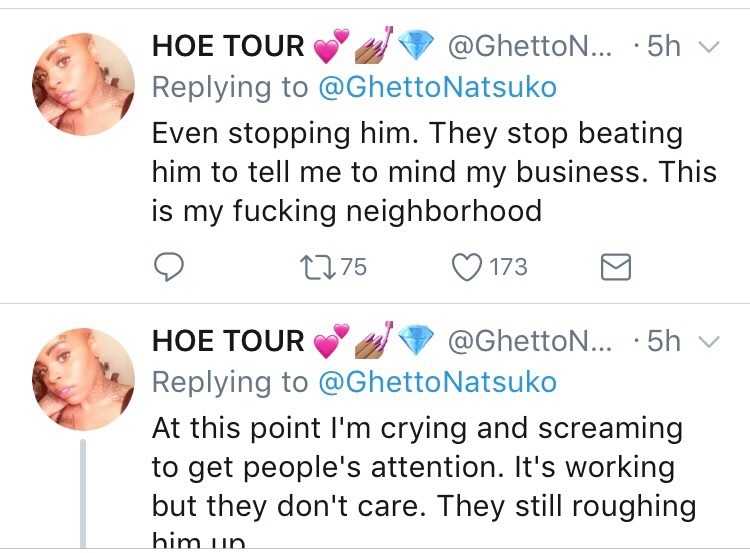The image size is (750, 553).
Task: Open the second tweet's chevron menu
Action: tap(708, 341)
